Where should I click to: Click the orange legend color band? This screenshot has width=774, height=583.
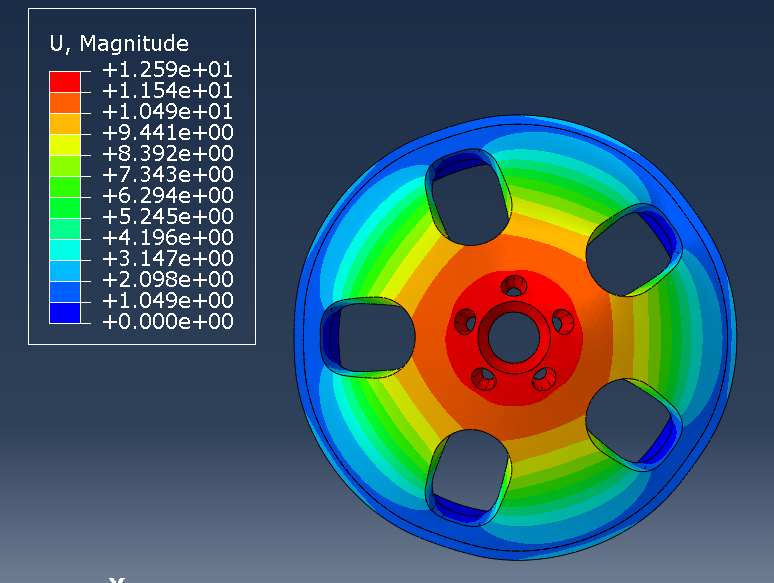coord(65,103)
